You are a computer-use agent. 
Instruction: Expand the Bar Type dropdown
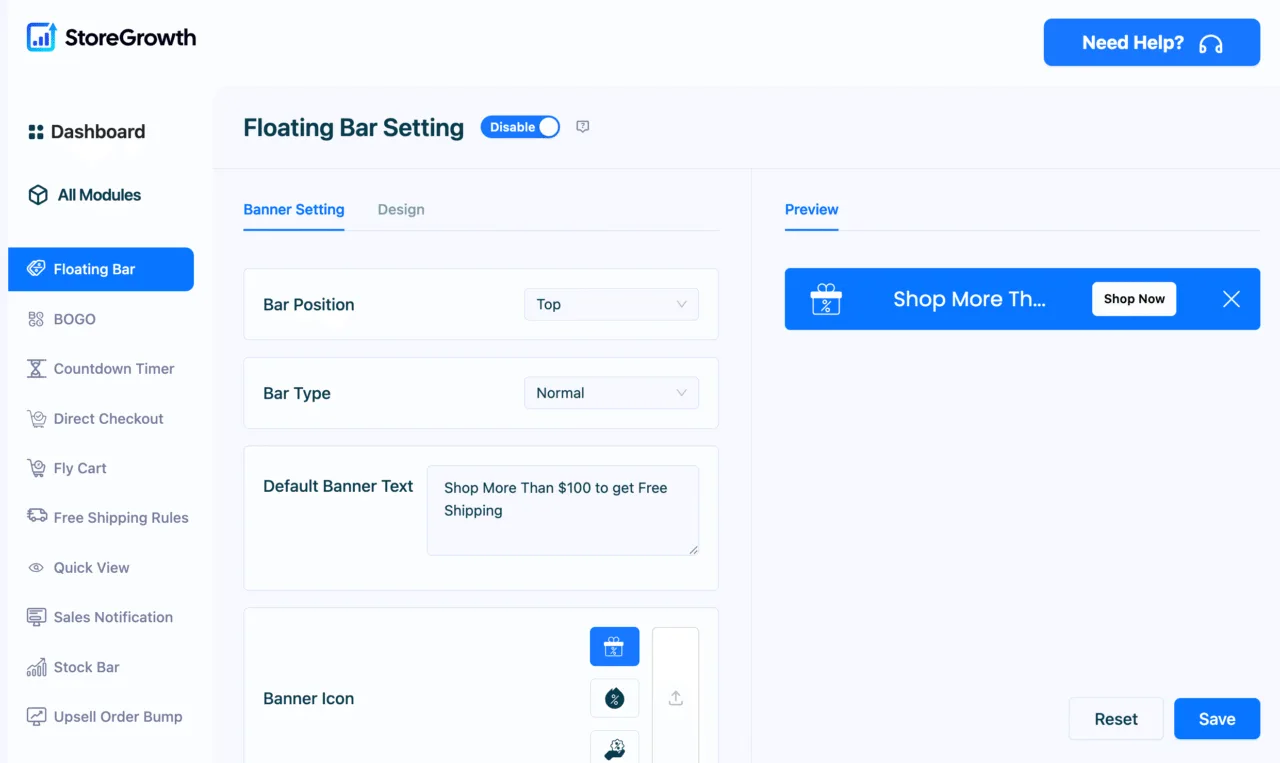point(611,393)
